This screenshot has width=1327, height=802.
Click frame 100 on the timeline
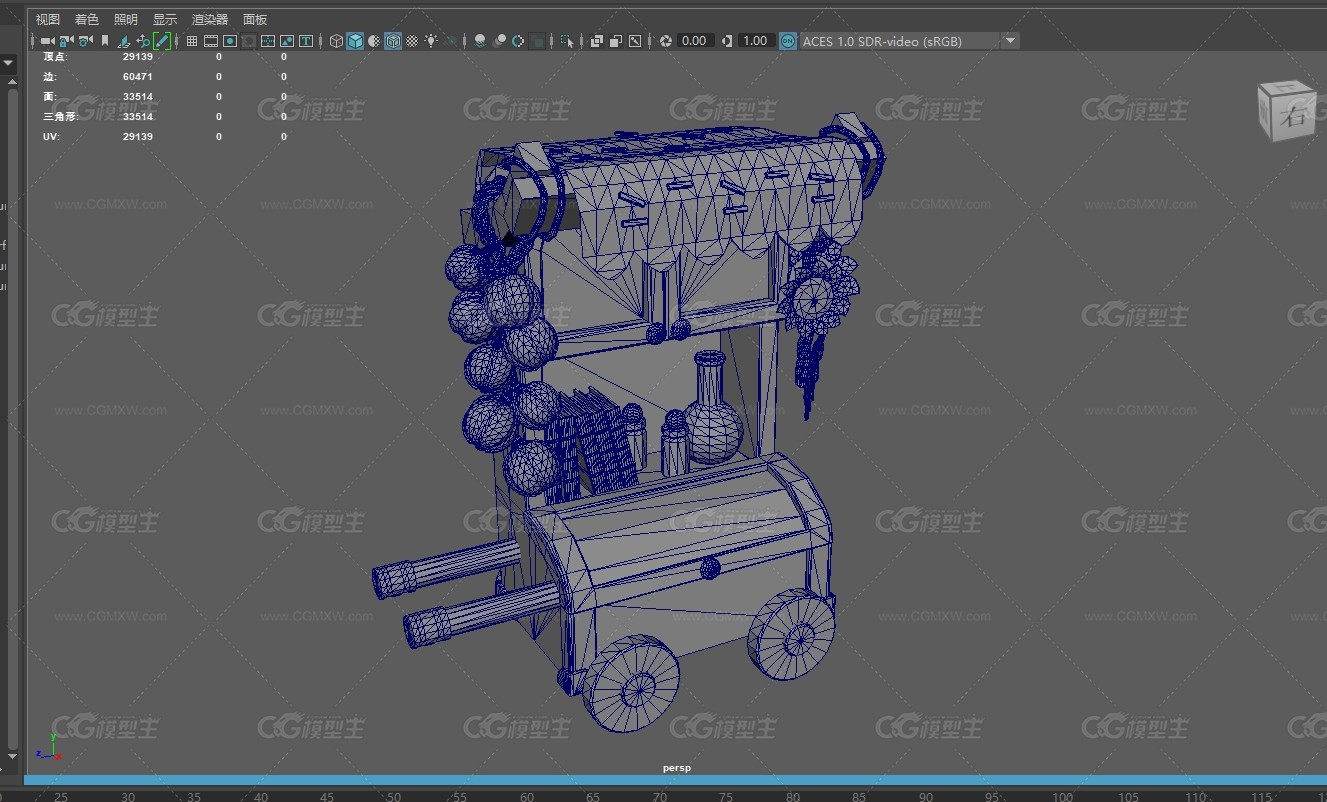[1062, 797]
